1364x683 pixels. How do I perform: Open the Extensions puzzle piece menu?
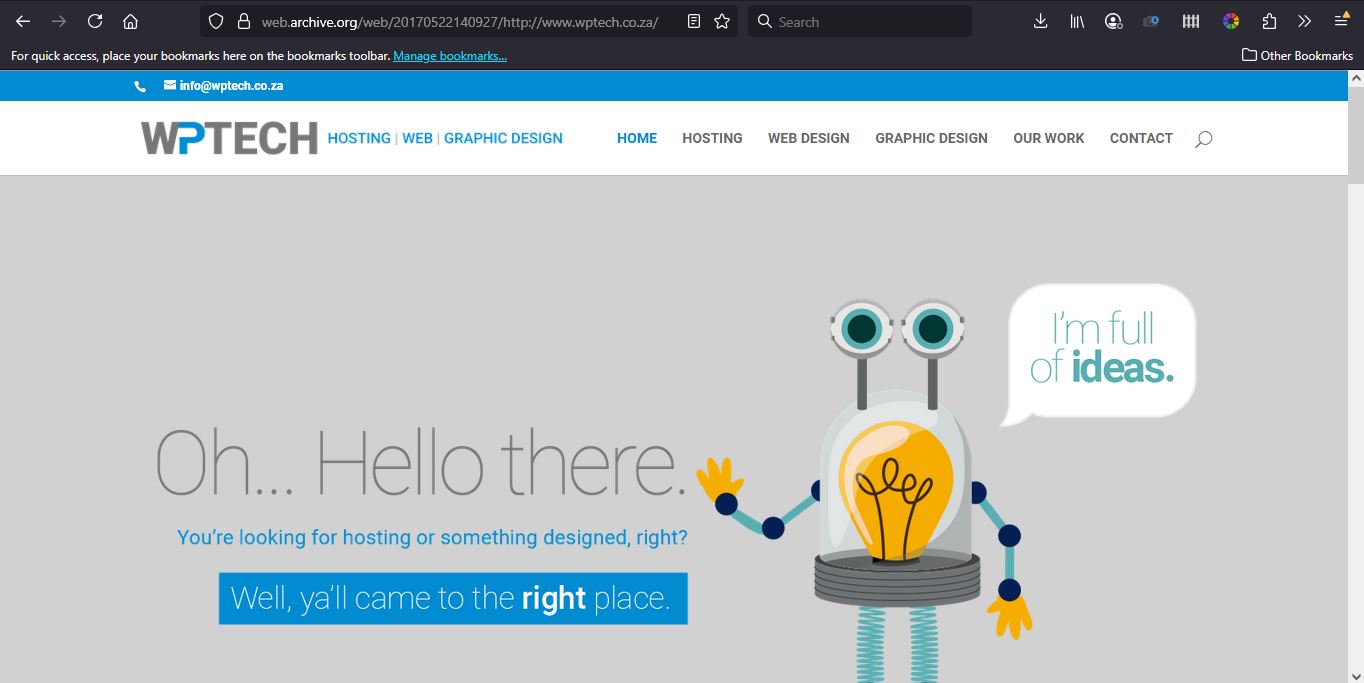tap(1269, 21)
